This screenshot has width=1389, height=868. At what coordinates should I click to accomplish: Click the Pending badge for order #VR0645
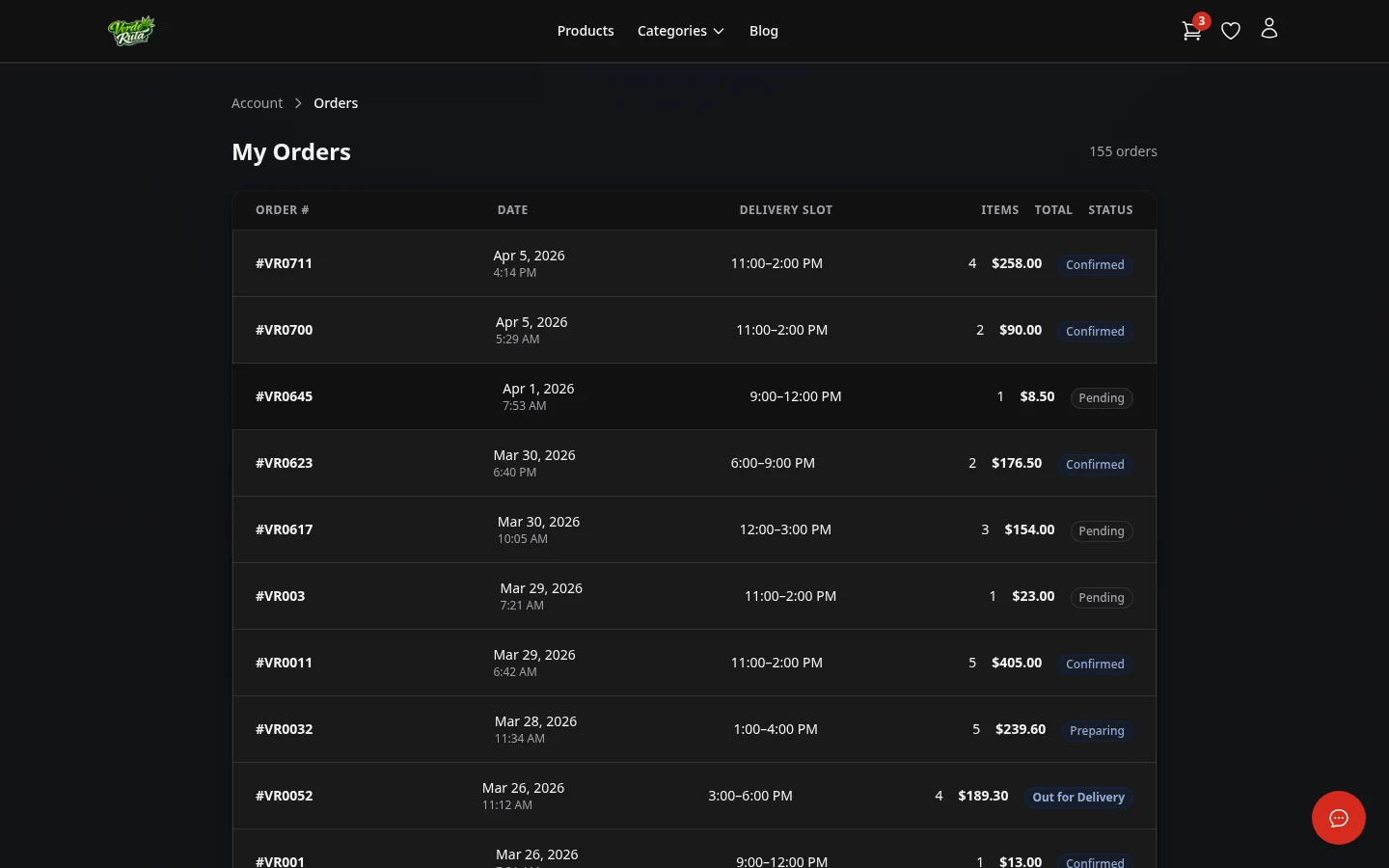coord(1102,397)
